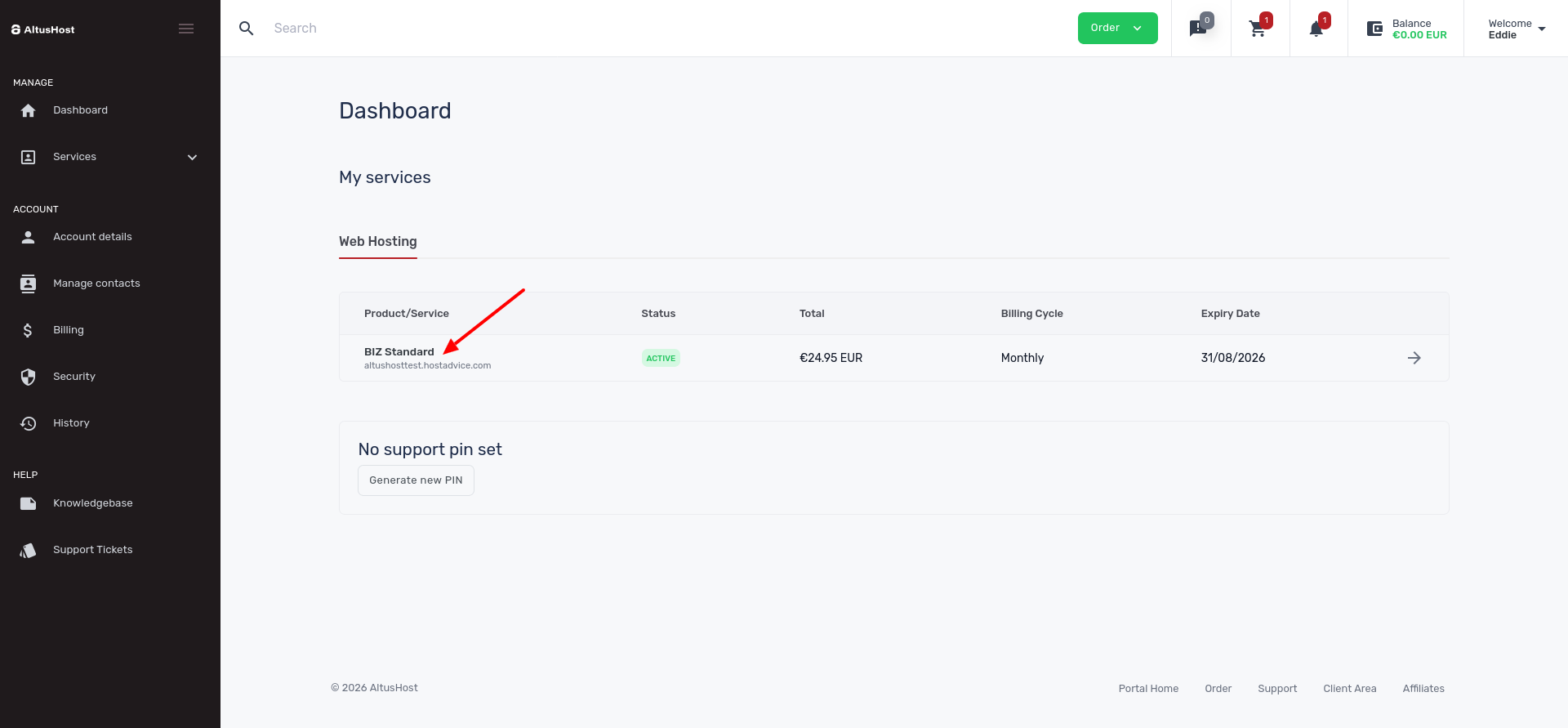Image resolution: width=1568 pixels, height=728 pixels.
Task: Open Support Tickets menu item
Action: [x=93, y=550]
